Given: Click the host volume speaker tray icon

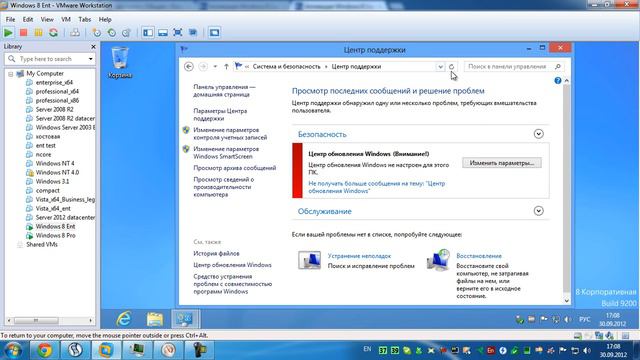Looking at the screenshot, I should tap(587, 350).
